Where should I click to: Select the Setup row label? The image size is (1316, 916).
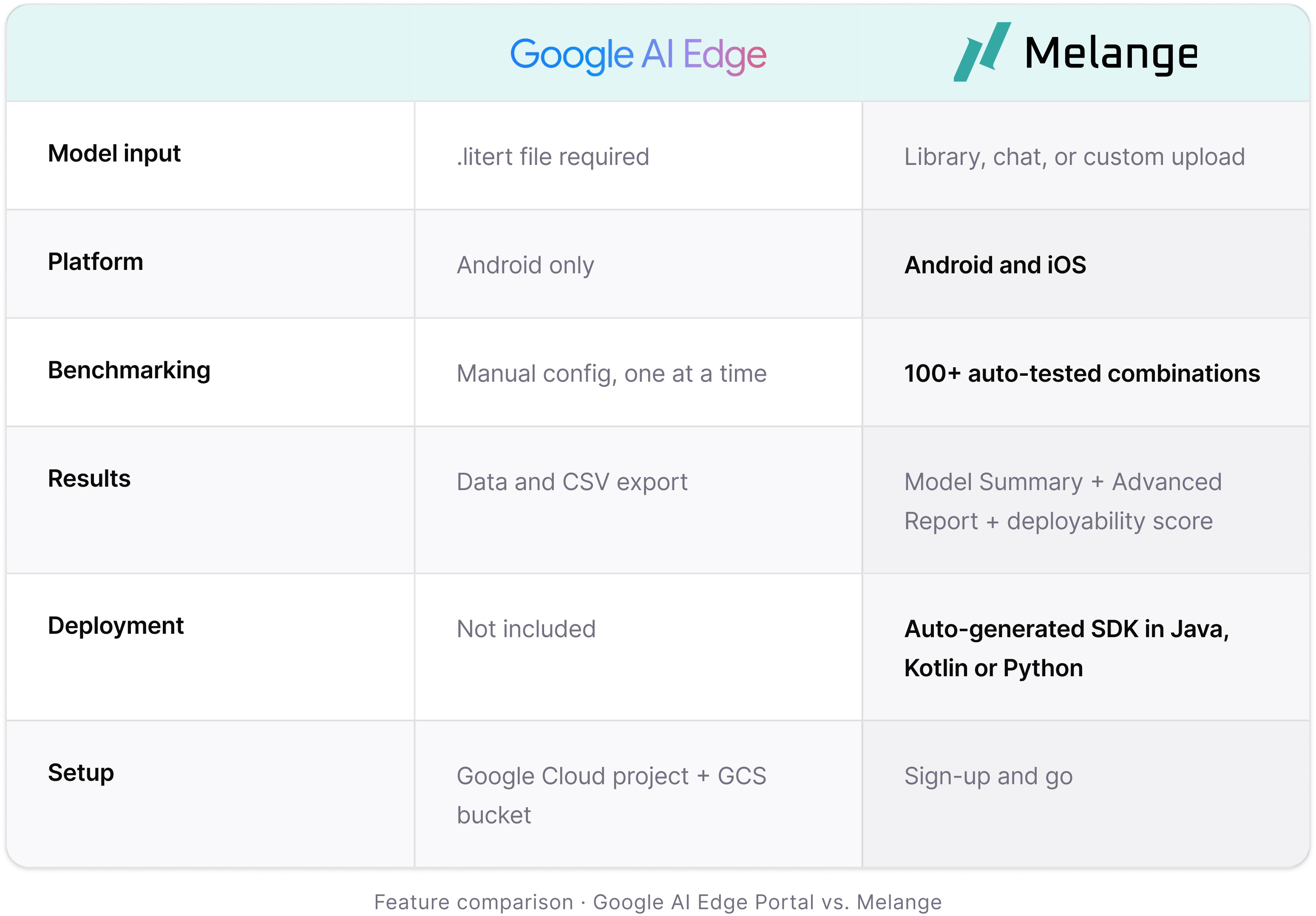(x=81, y=773)
